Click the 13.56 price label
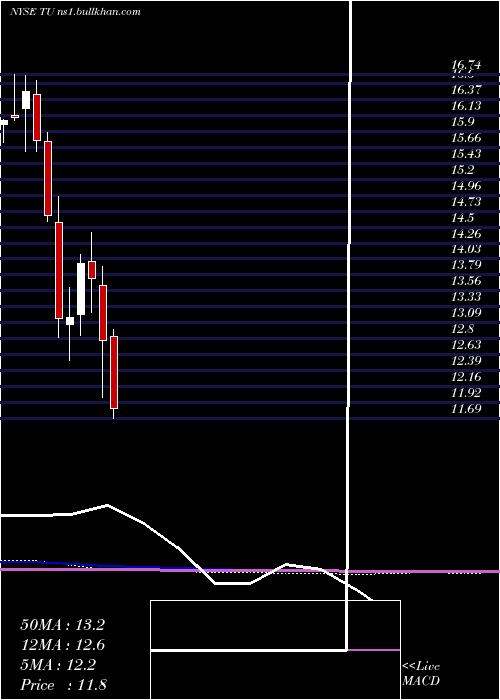The height and width of the screenshot is (700, 500). [x=466, y=281]
